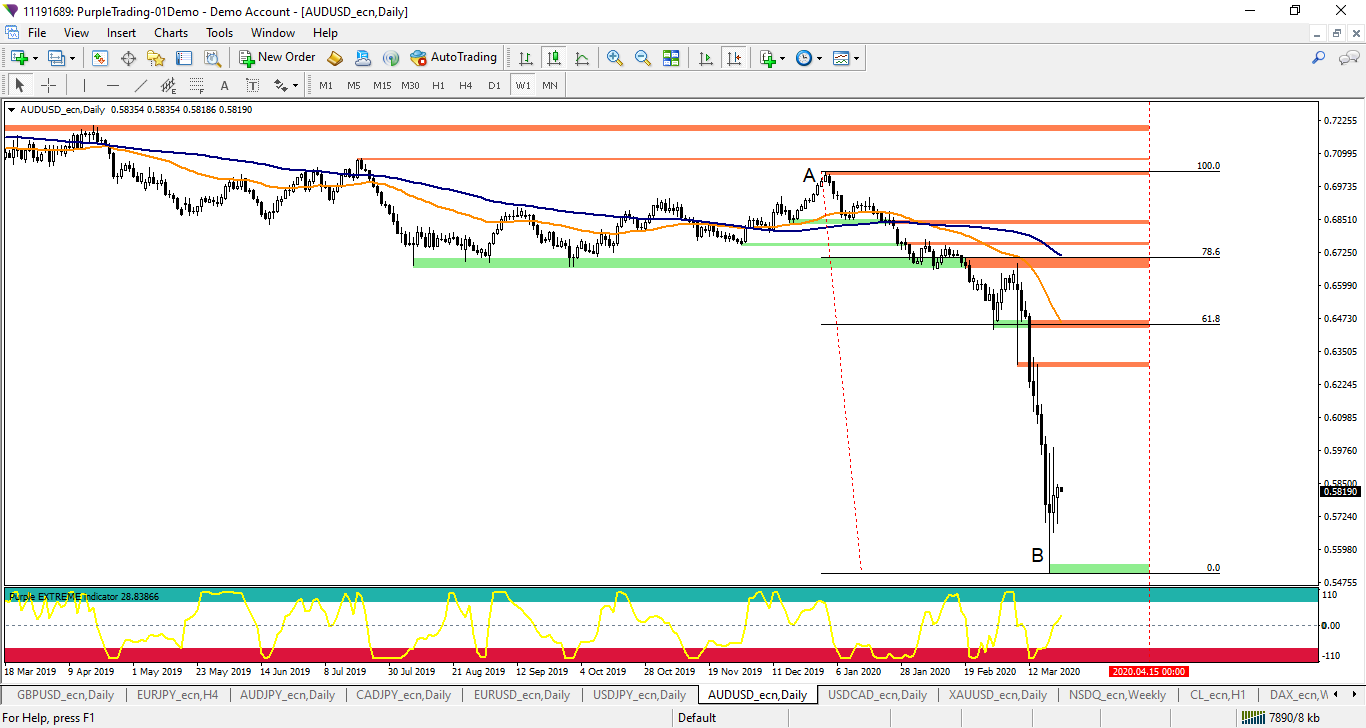Viewport: 1366px width, 728px height.
Task: Toggle chart auto scroll
Action: point(706,58)
